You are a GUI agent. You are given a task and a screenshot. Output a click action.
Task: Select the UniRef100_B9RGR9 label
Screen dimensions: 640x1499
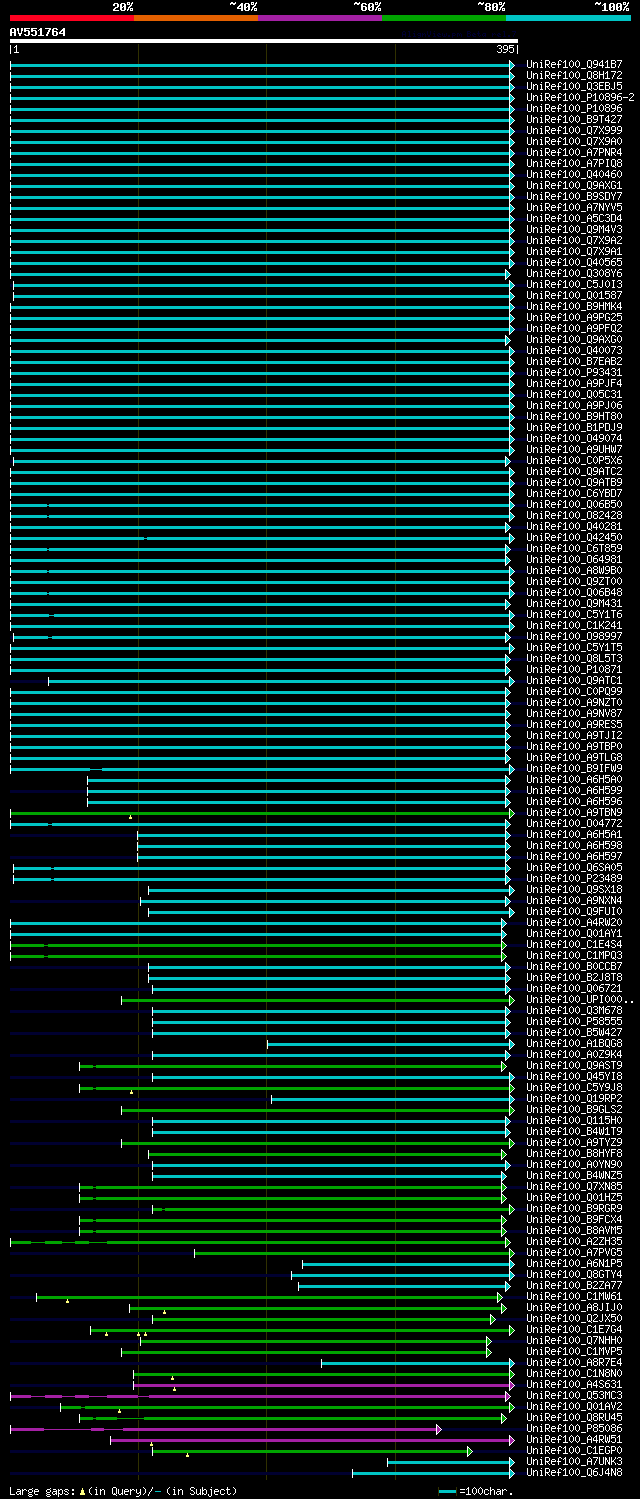574,1208
